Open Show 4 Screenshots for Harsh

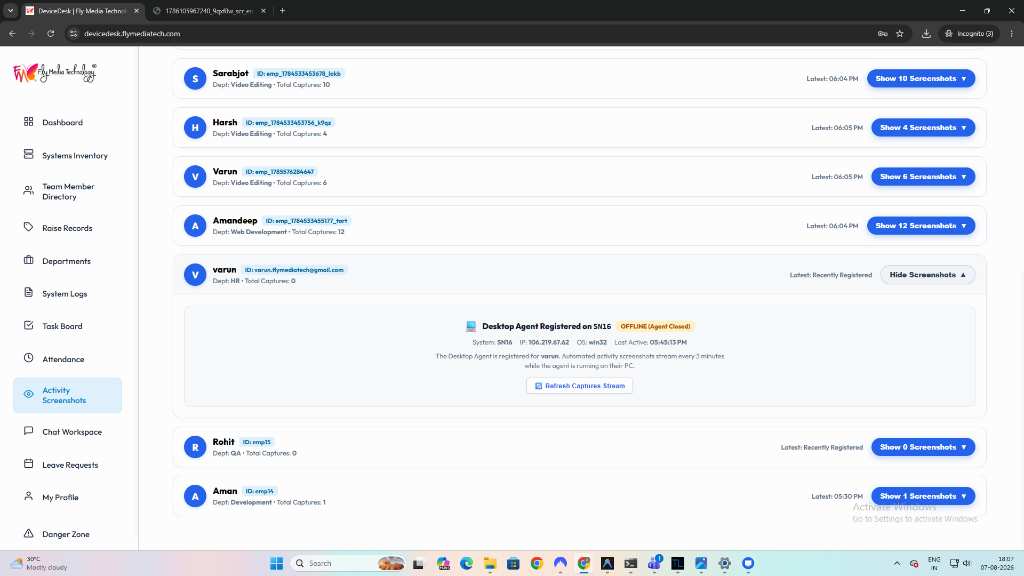[x=923, y=127]
